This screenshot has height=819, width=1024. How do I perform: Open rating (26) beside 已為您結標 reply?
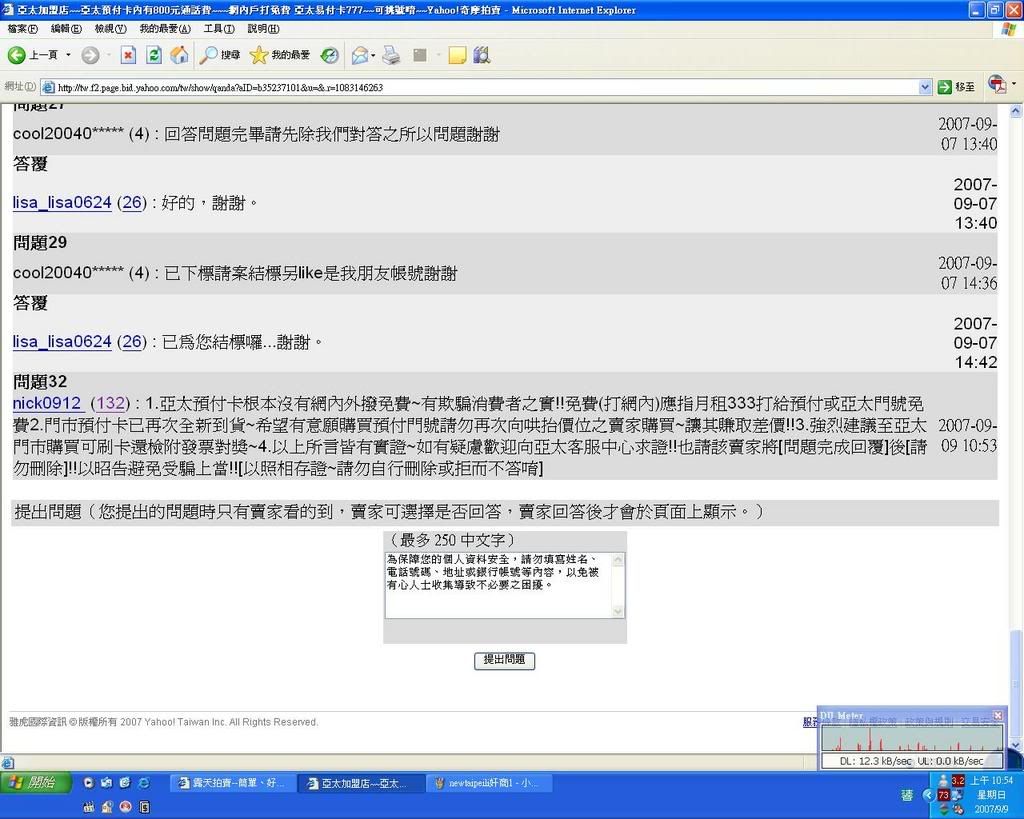(x=132, y=342)
